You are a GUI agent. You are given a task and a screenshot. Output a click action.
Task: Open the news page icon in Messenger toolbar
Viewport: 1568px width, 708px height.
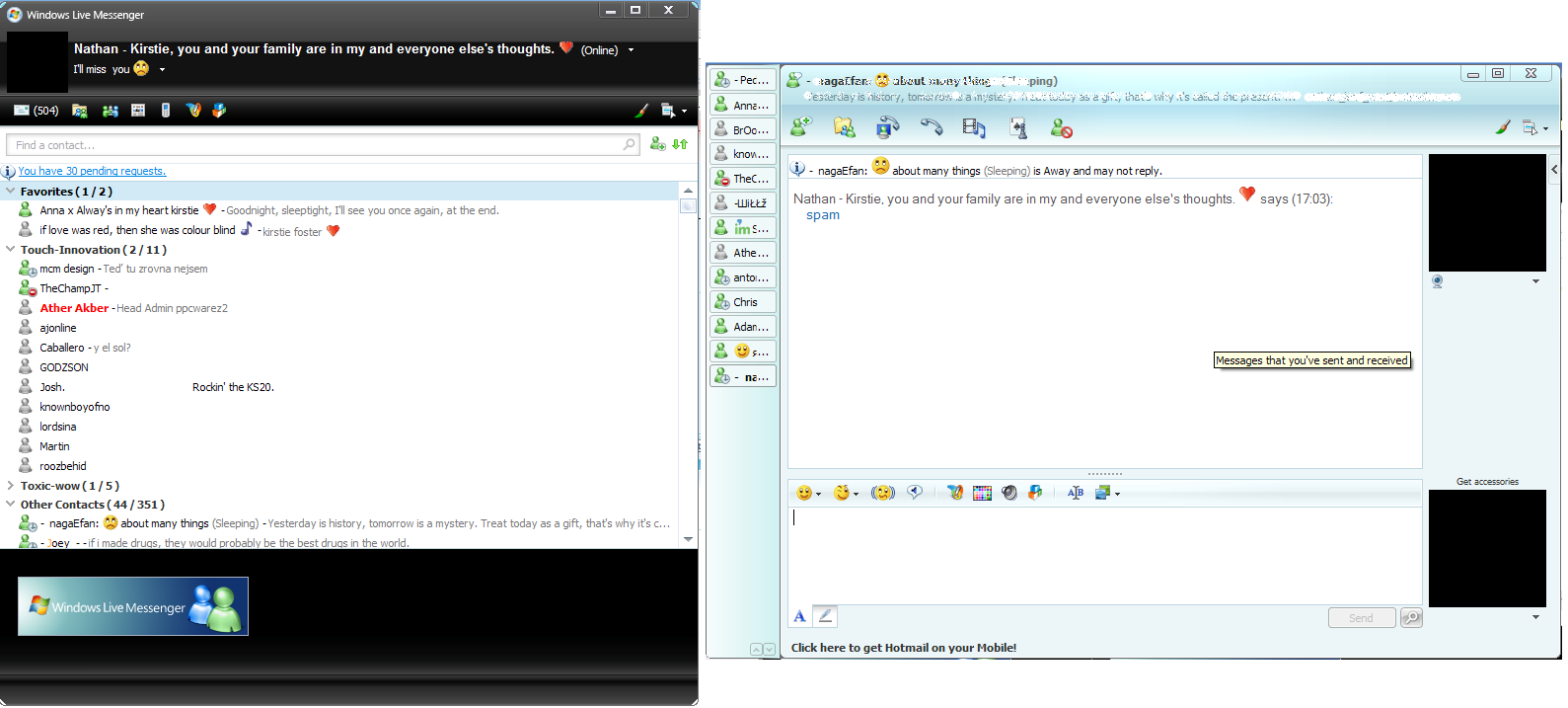pyautogui.click(x=138, y=111)
